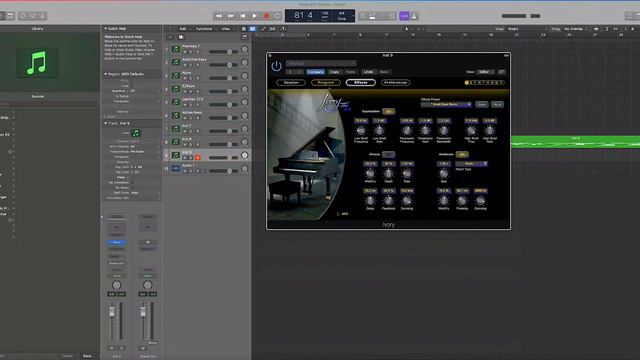Click Compare in the plugin header
640x360 pixels.
[x=315, y=72]
